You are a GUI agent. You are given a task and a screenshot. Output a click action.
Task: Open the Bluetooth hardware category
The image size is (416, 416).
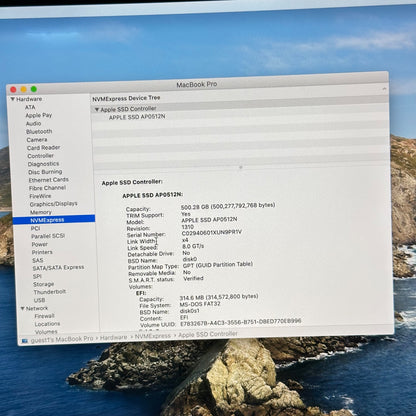(39, 131)
